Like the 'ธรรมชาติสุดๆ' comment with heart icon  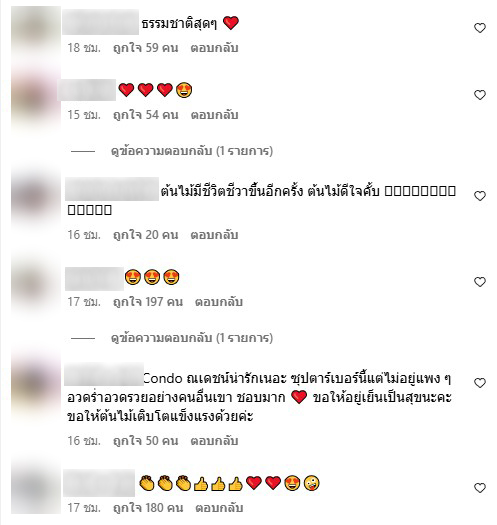[480, 28]
